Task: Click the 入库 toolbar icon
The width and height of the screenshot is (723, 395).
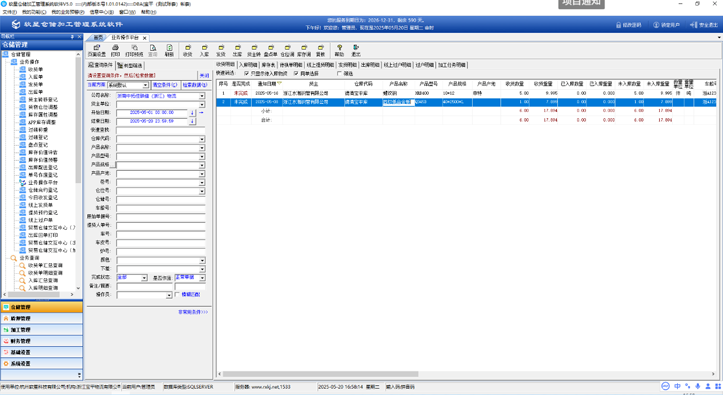Action: coord(204,50)
